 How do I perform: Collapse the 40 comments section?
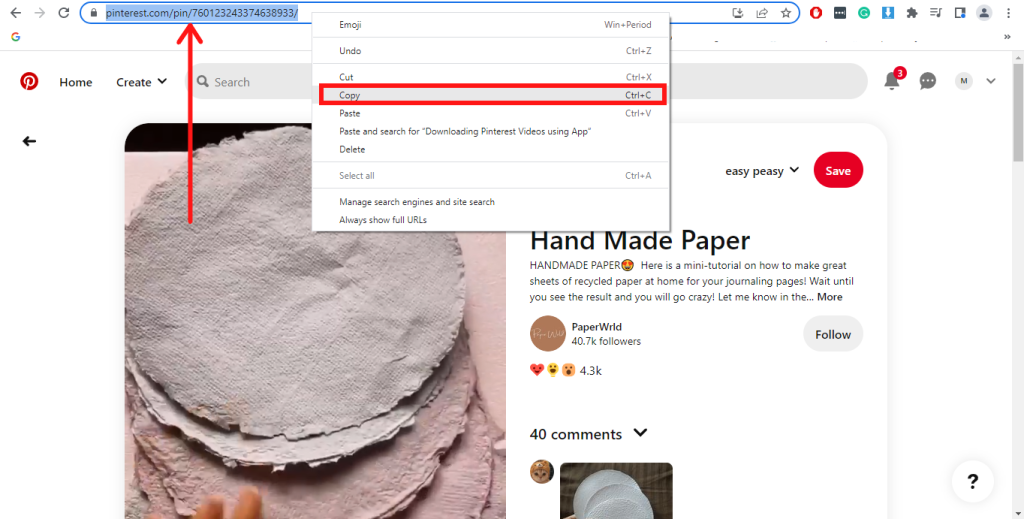[x=641, y=434]
